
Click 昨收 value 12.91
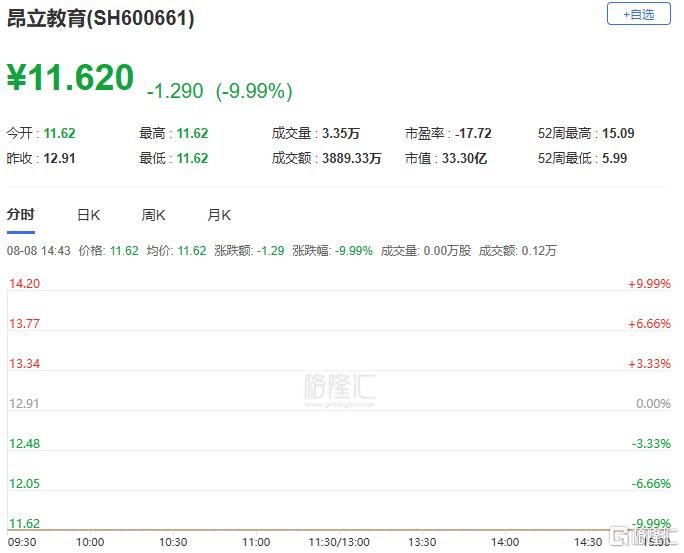point(59,158)
